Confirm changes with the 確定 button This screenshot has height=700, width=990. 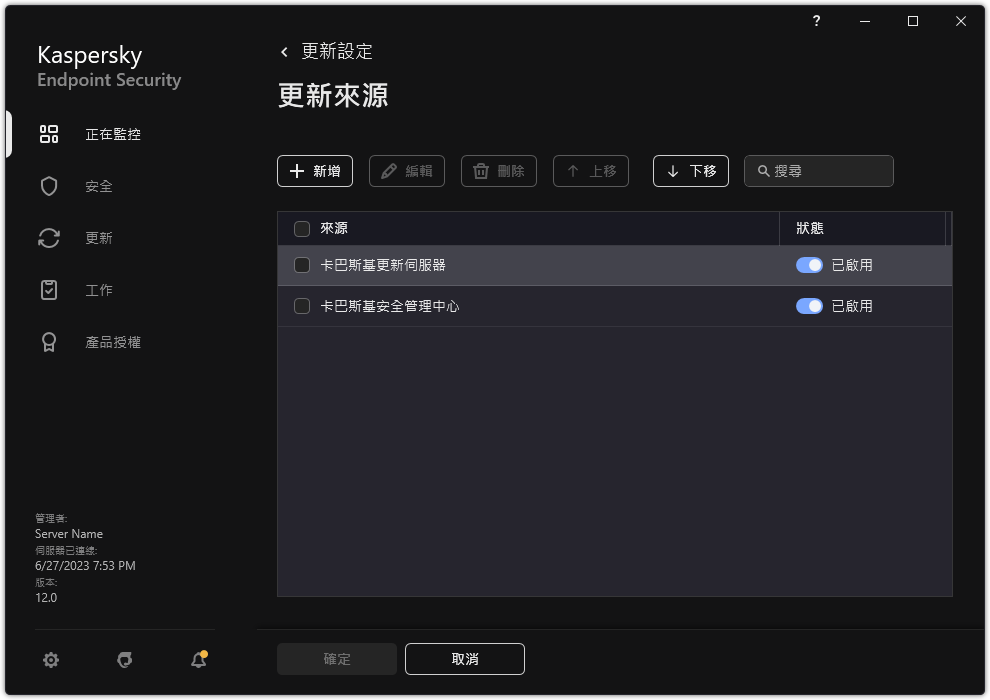pyautogui.click(x=336, y=659)
